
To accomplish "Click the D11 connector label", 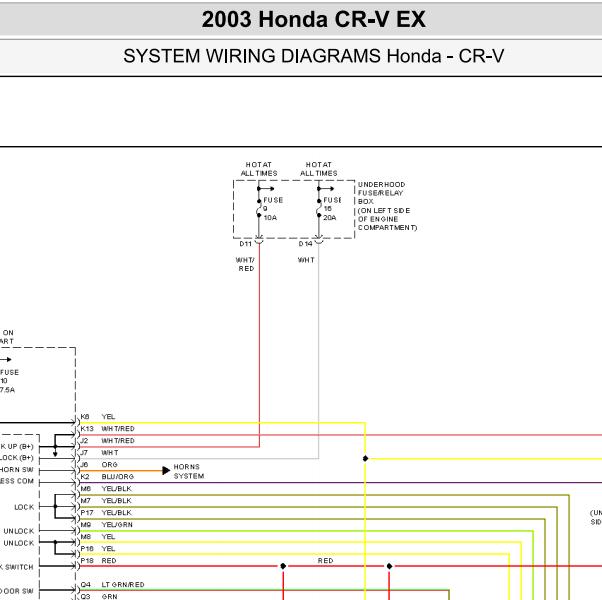I will pos(245,244).
